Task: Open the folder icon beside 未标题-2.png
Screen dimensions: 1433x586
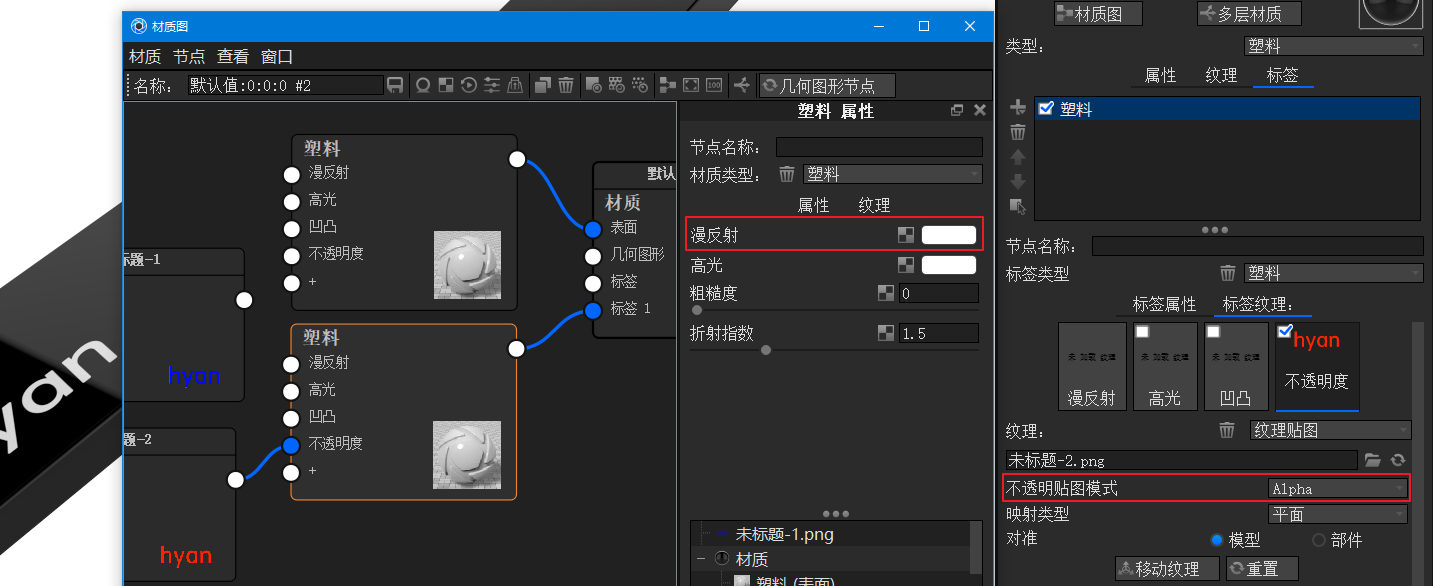Action: click(x=1372, y=460)
